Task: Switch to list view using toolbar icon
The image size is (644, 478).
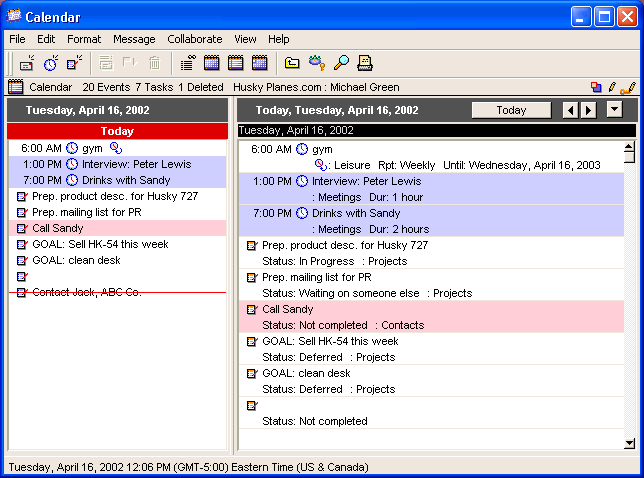Action: [x=187, y=63]
